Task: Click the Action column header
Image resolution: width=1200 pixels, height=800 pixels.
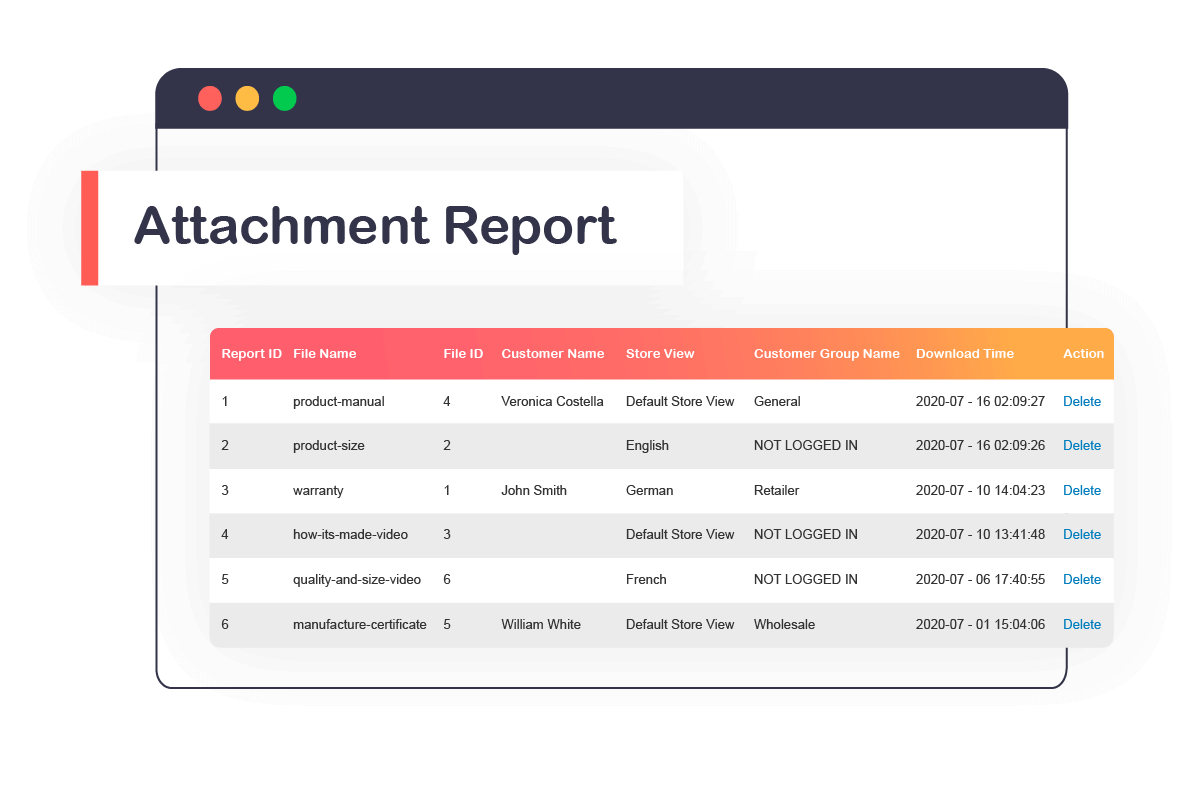Action: (1083, 353)
